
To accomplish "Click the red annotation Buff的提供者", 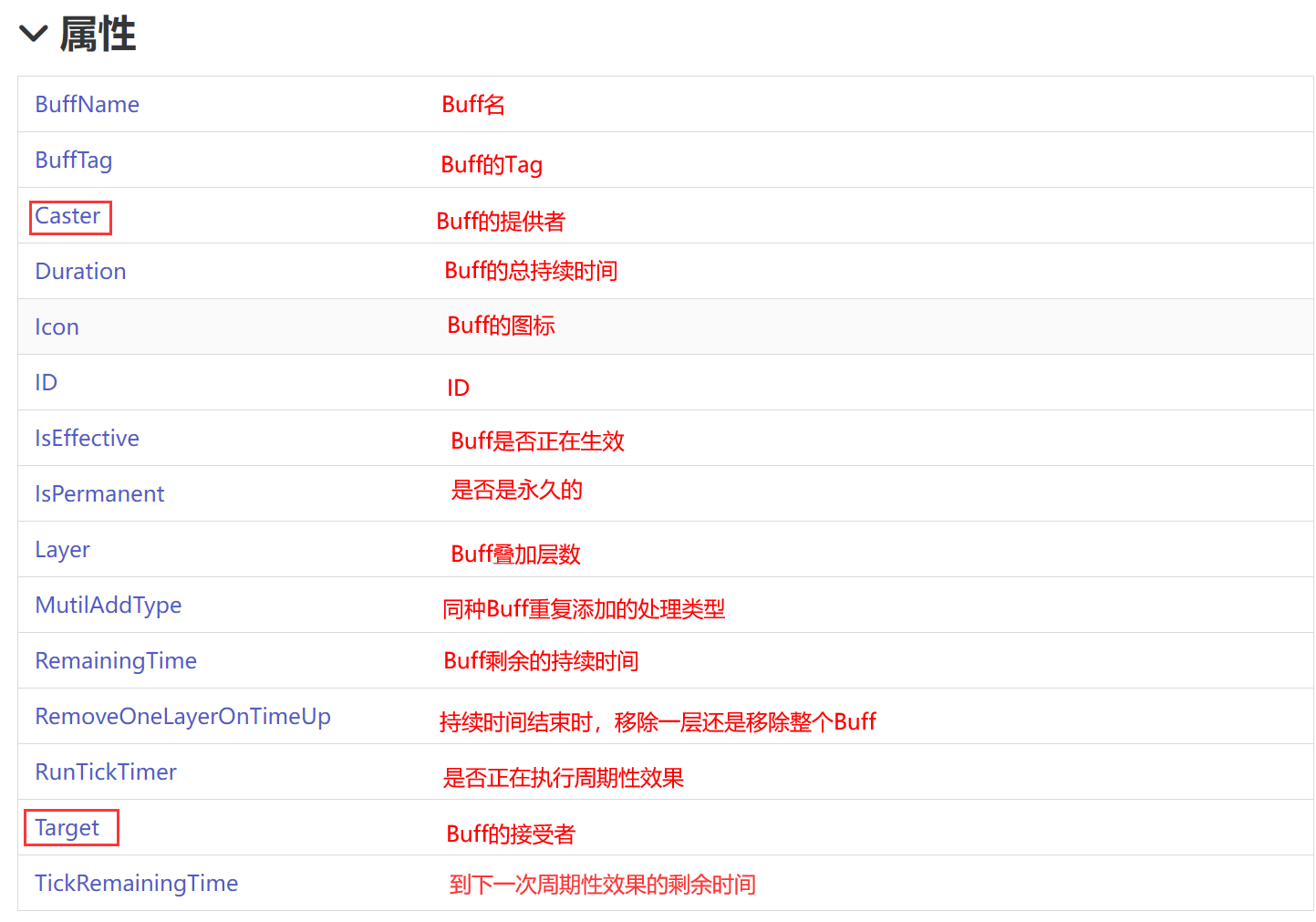I will click(501, 222).
